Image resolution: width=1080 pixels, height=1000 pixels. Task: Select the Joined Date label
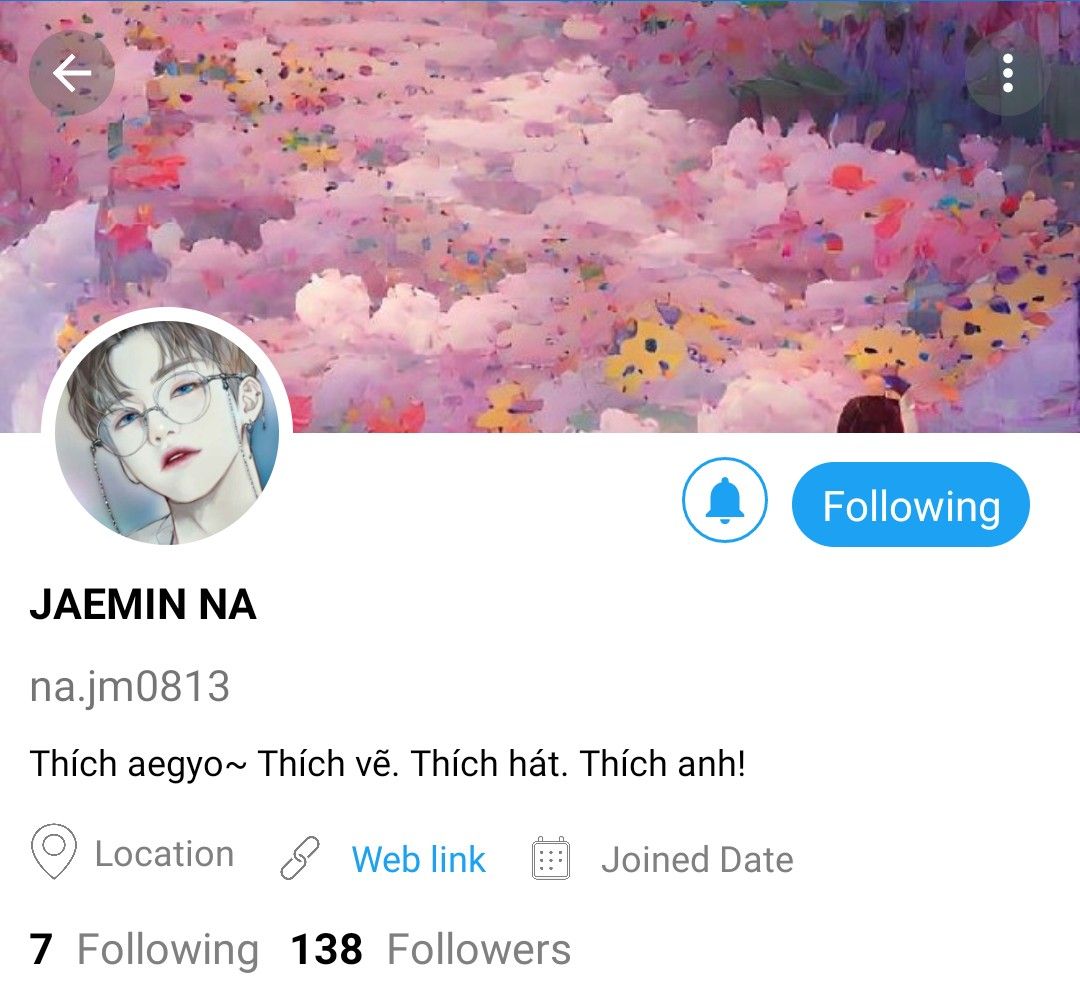point(697,860)
